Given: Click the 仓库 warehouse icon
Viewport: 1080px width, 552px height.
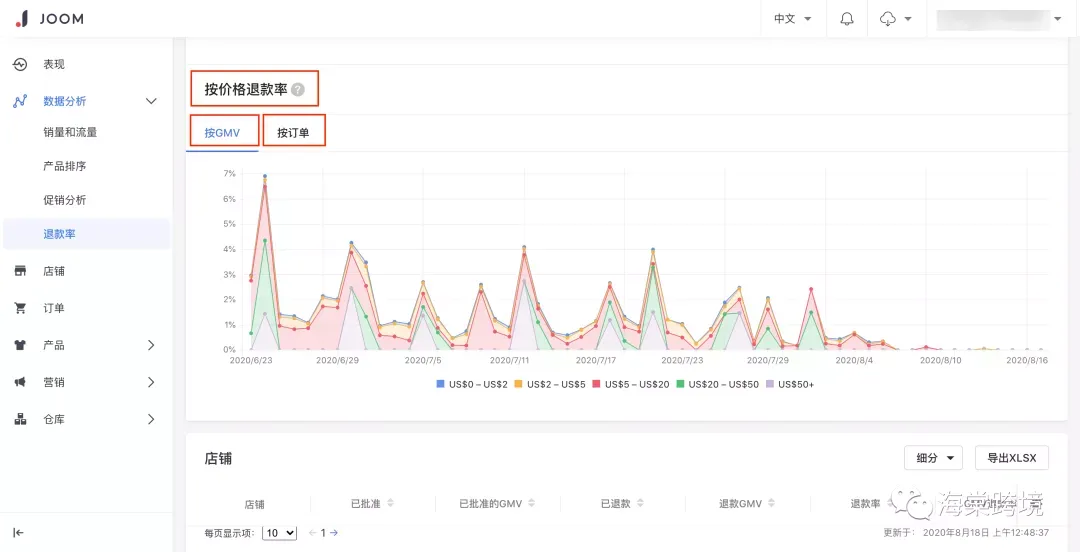Looking at the screenshot, I should point(20,419).
